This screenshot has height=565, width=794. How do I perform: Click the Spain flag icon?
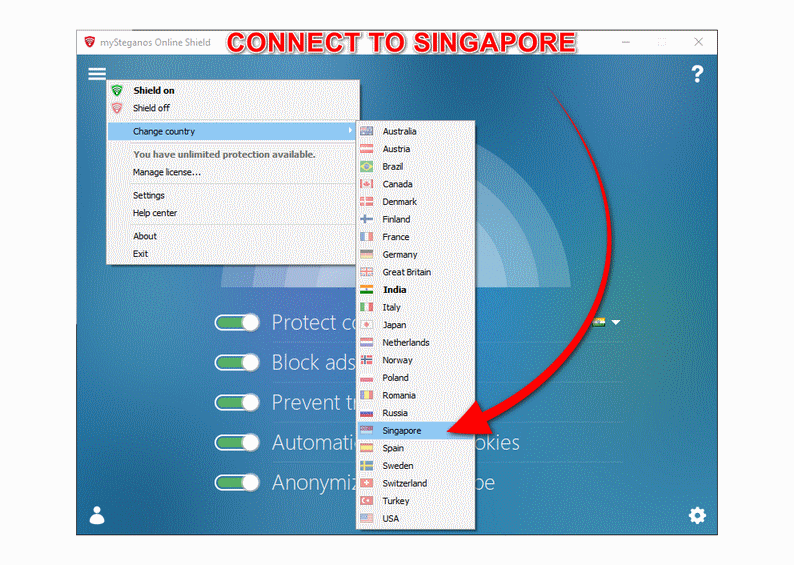click(x=367, y=448)
